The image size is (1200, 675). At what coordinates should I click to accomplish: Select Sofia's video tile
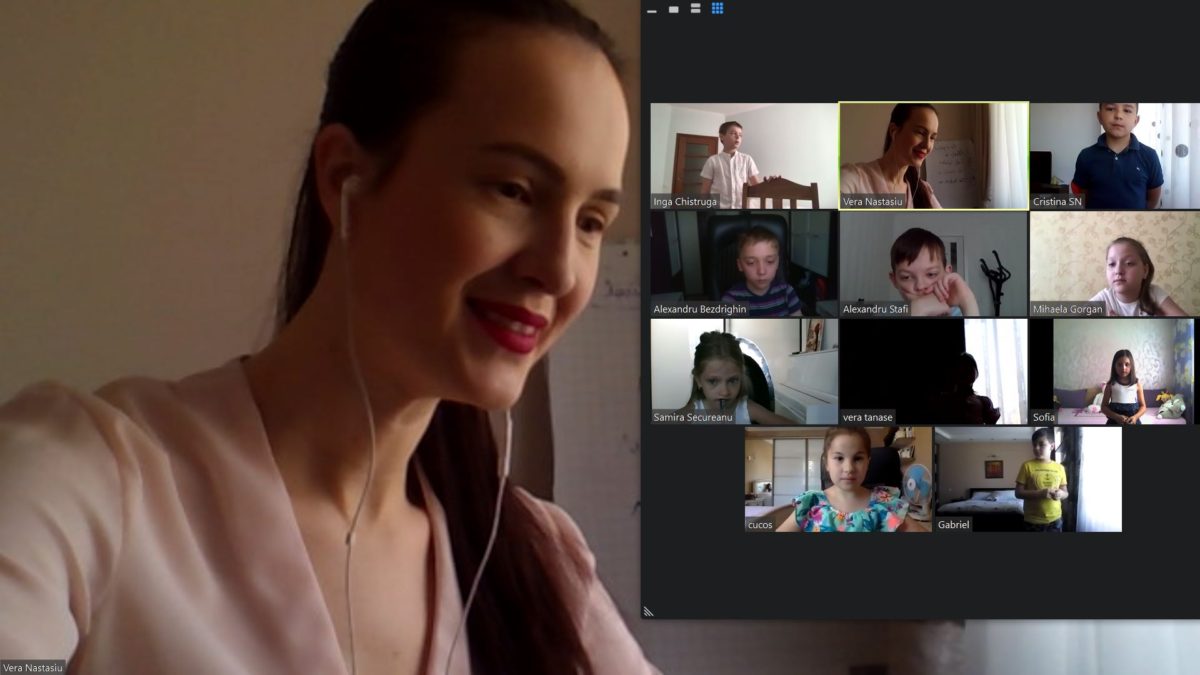coord(1113,372)
